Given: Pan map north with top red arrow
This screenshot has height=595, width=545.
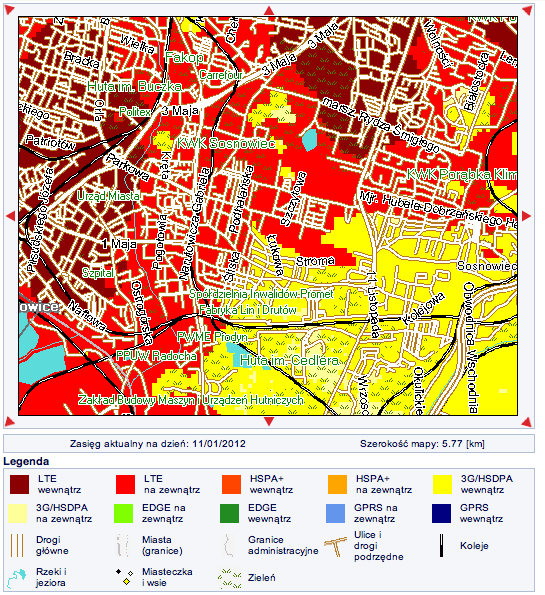Looking at the screenshot, I should [269, 10].
